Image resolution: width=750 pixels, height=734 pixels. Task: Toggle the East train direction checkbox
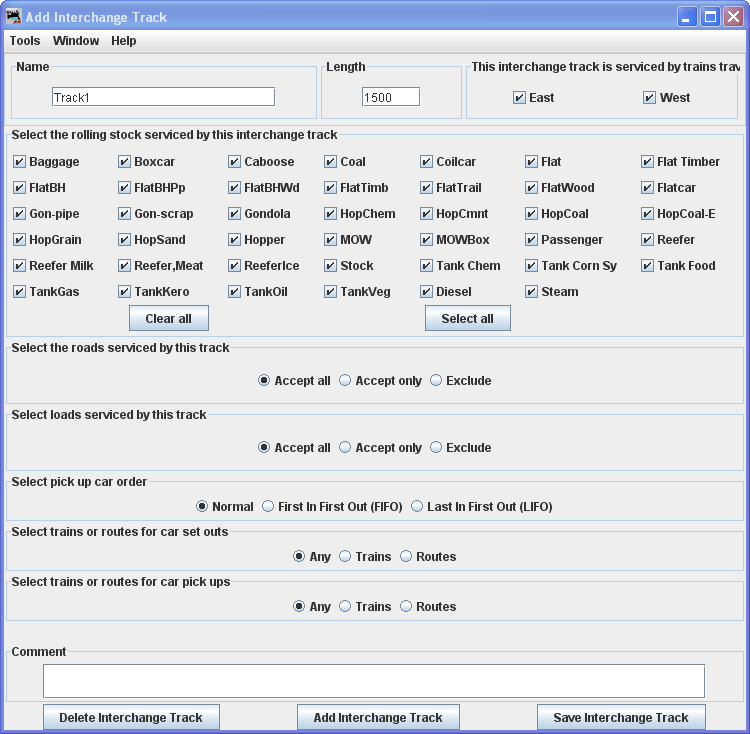click(x=519, y=98)
